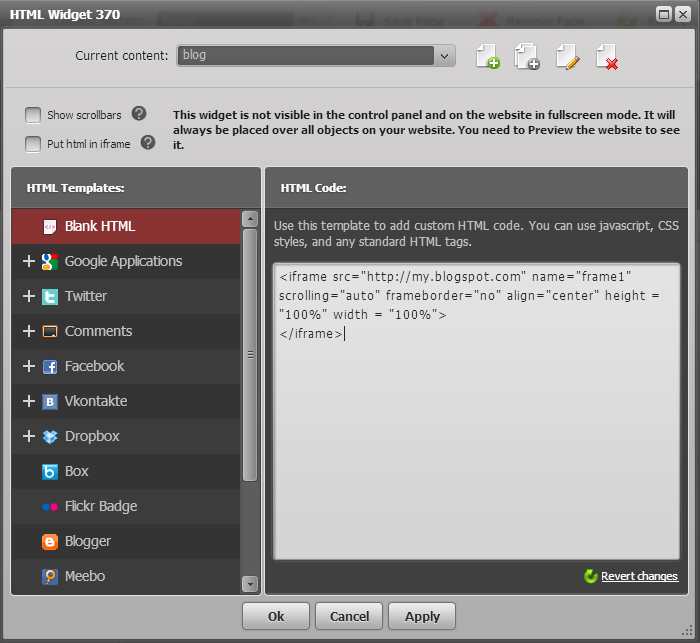The image size is (700, 643).
Task: Click the Vkontakte template label
Action: [96, 401]
